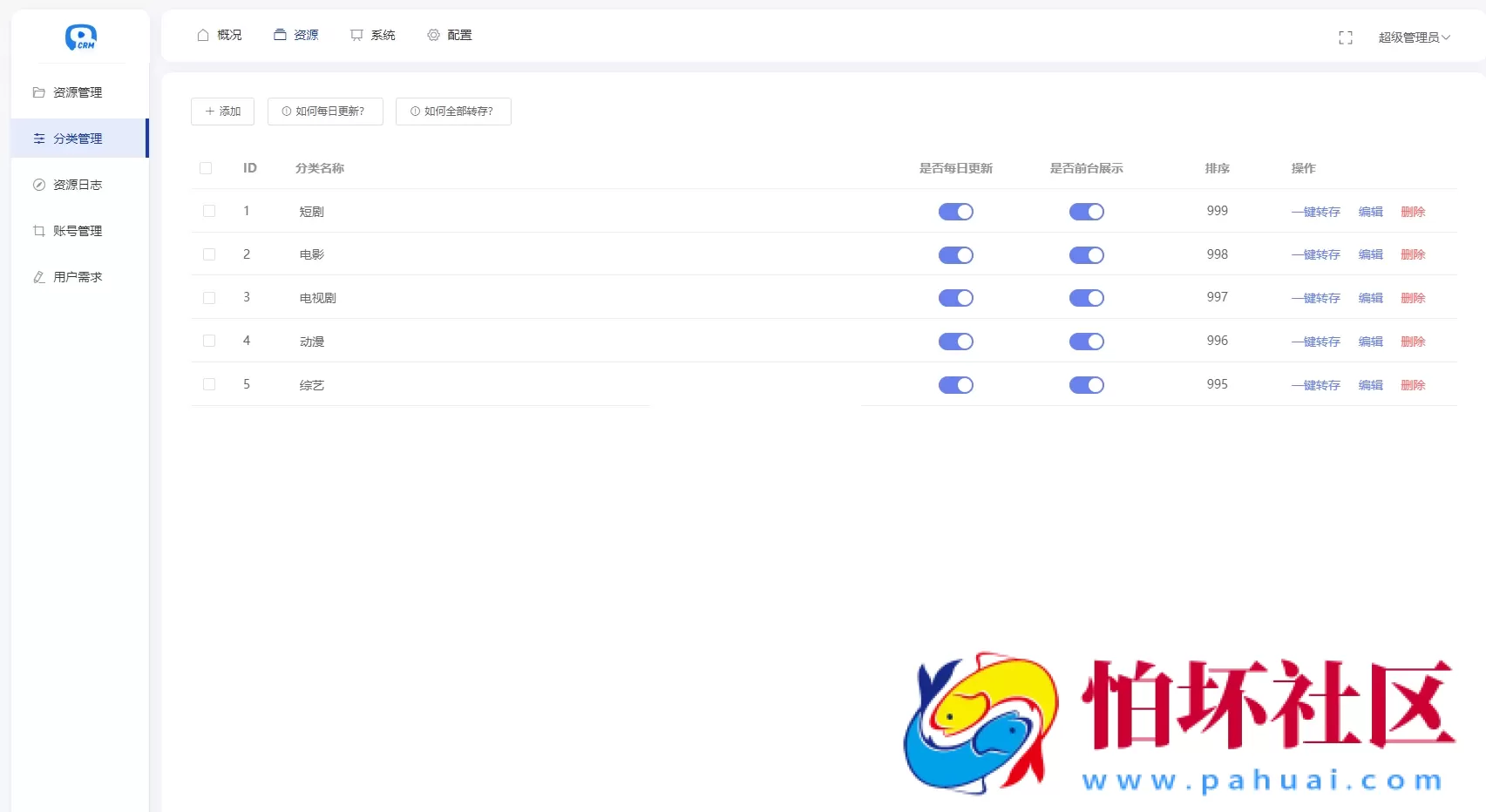The width and height of the screenshot is (1486, 812).
Task: Click 一键转存 for 电视剧 row
Action: click(1315, 298)
